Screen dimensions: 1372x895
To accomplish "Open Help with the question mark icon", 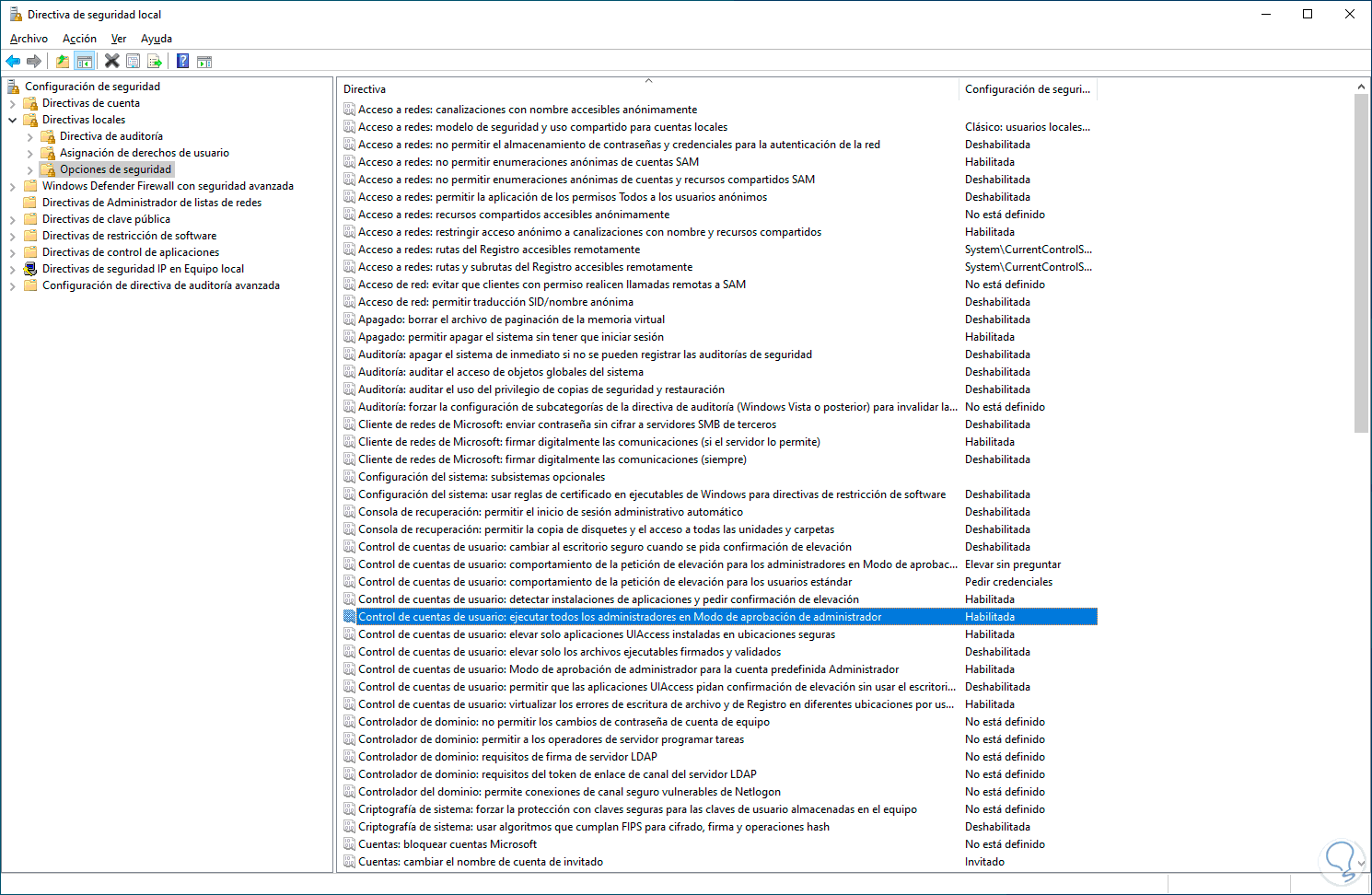I will 183,62.
